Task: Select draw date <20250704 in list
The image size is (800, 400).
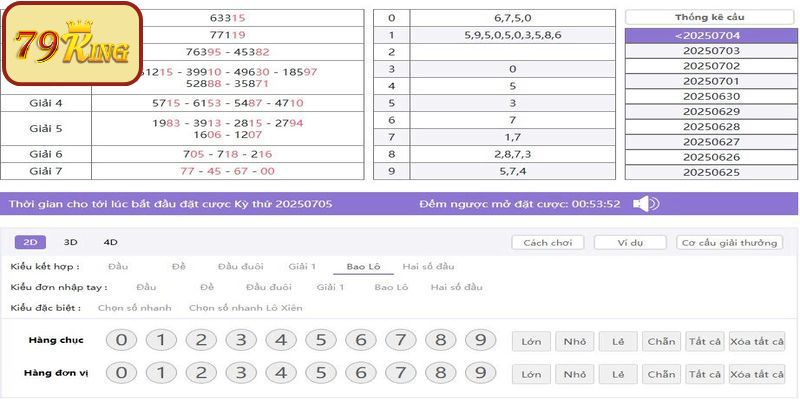Action: point(711,36)
